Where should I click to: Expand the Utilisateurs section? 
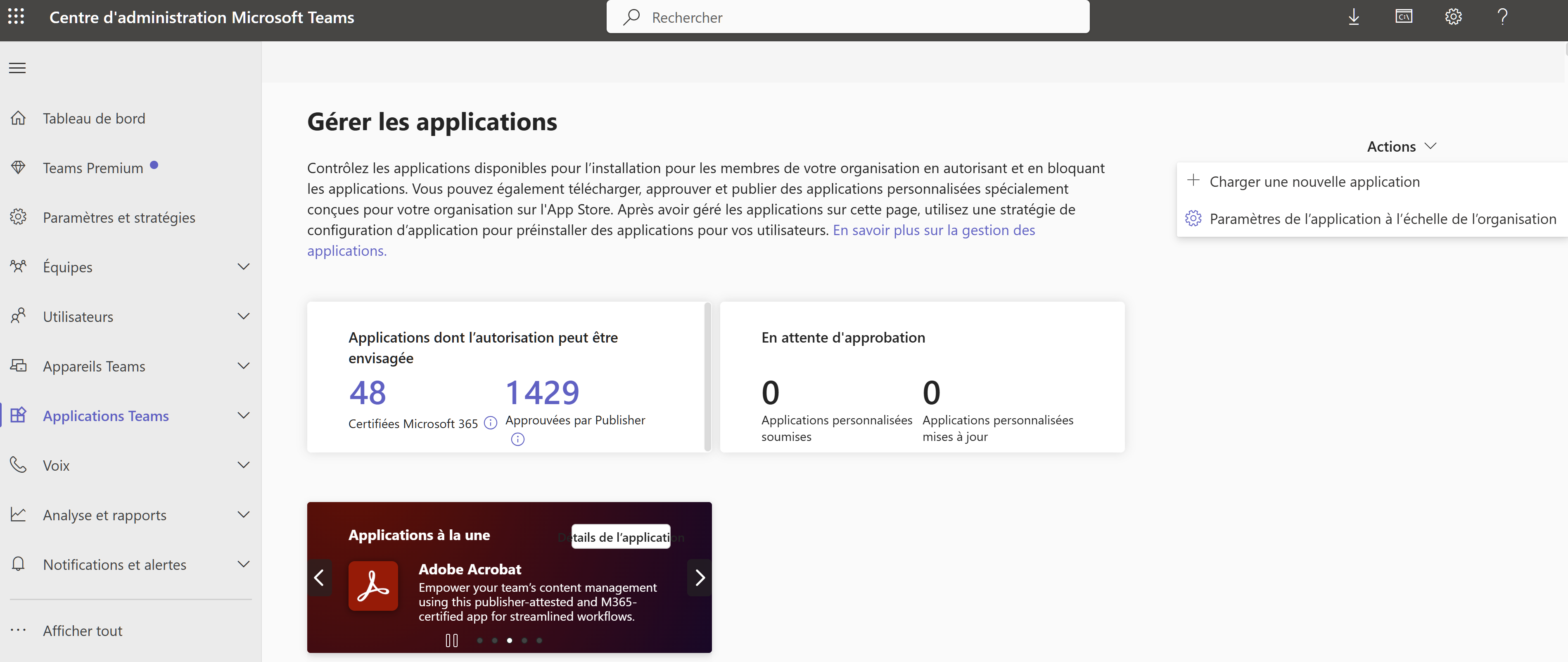pos(244,316)
